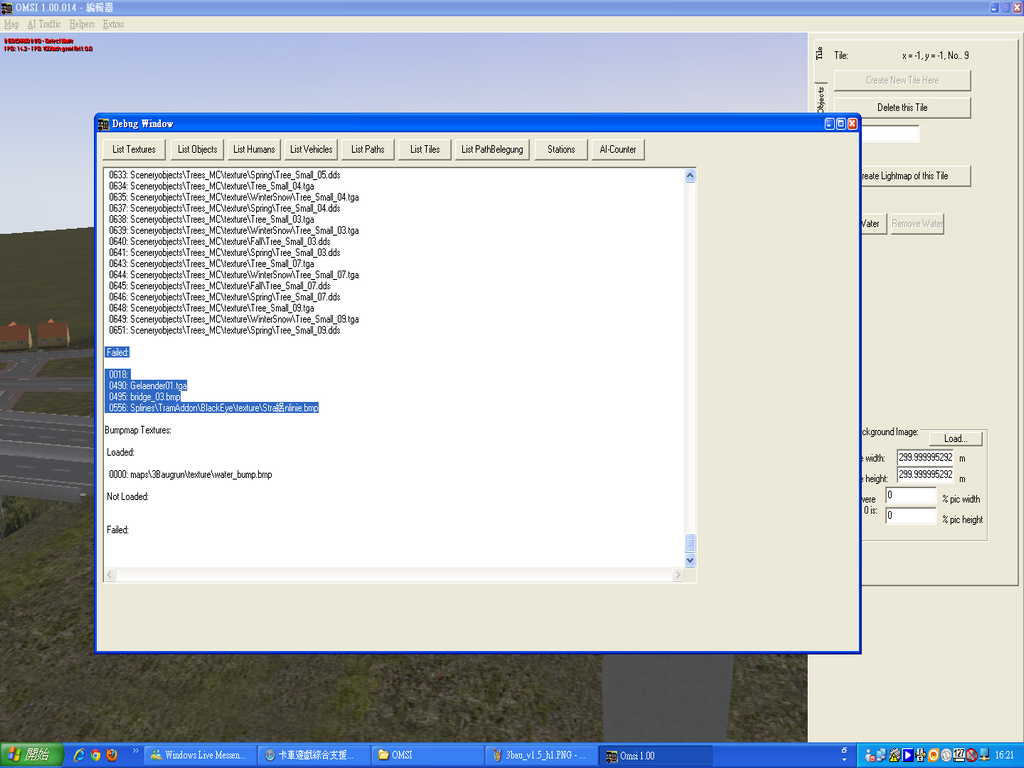Open Internet Explorer quick launch icon

pos(78,755)
